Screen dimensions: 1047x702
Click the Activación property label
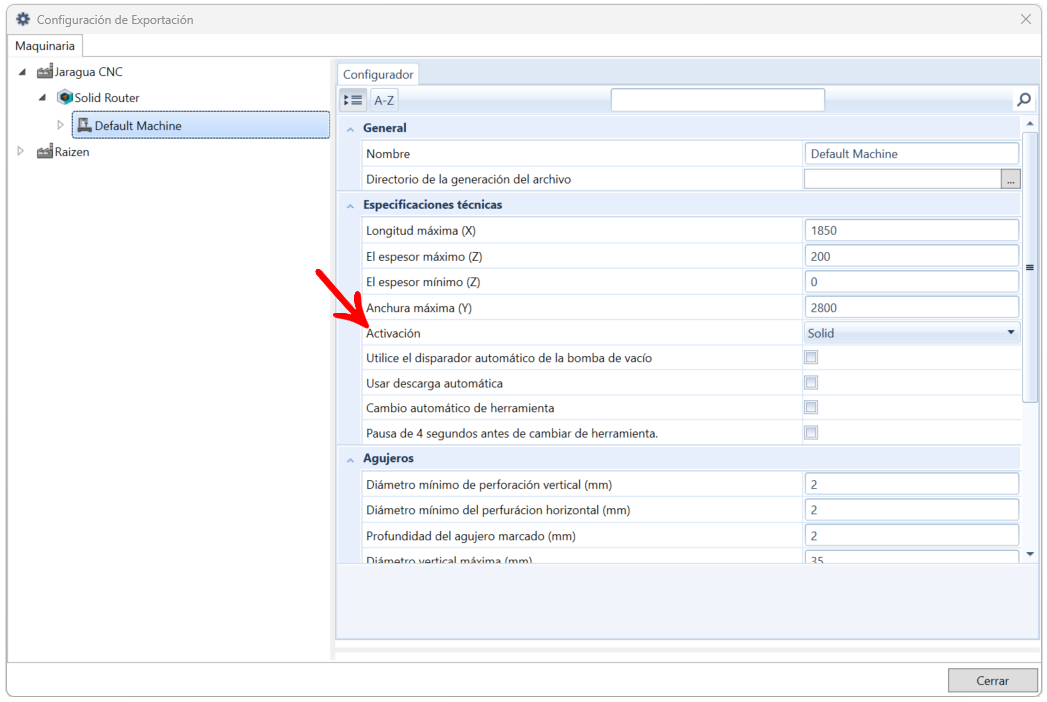click(x=393, y=333)
